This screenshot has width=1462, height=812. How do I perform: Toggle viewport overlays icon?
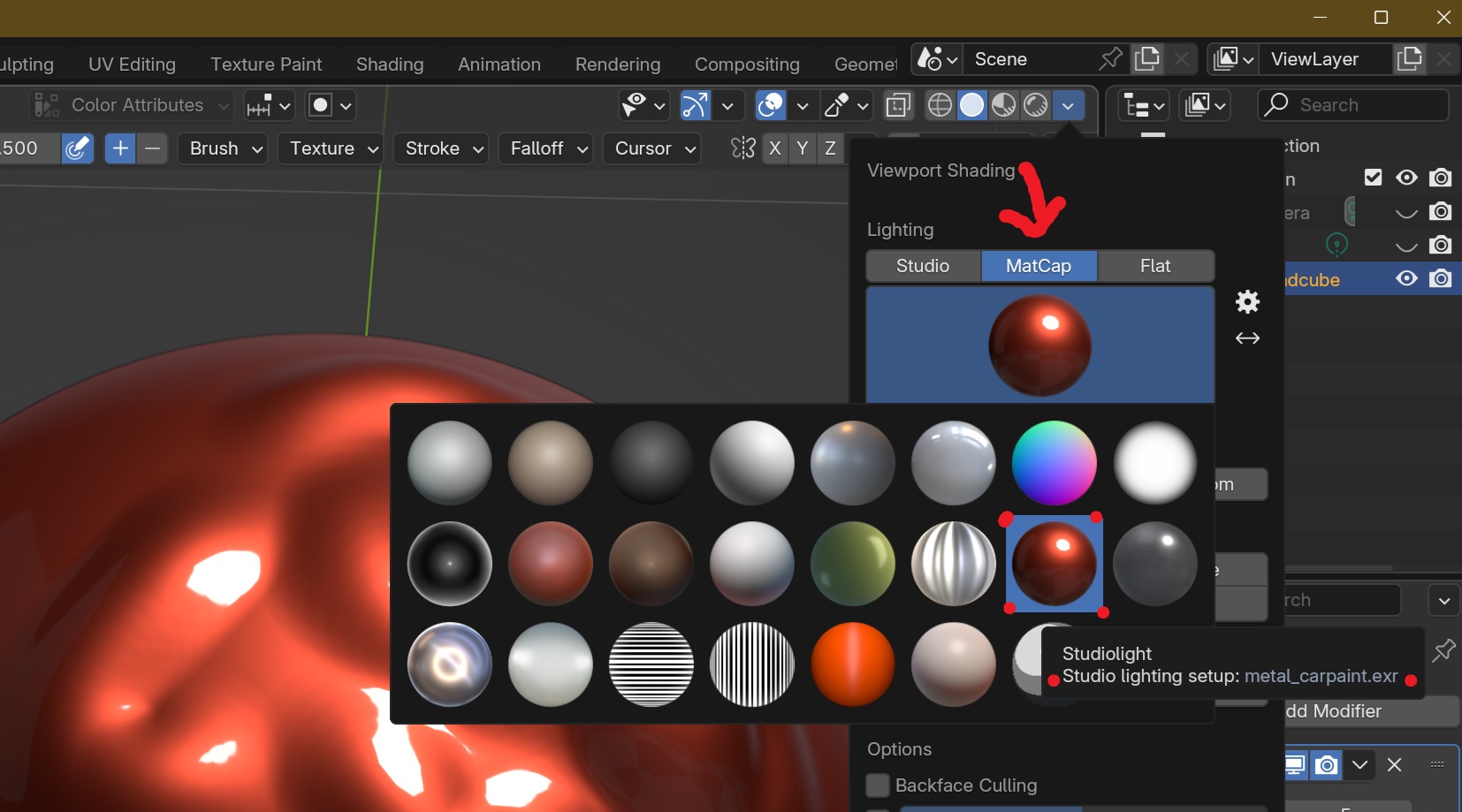[x=771, y=105]
